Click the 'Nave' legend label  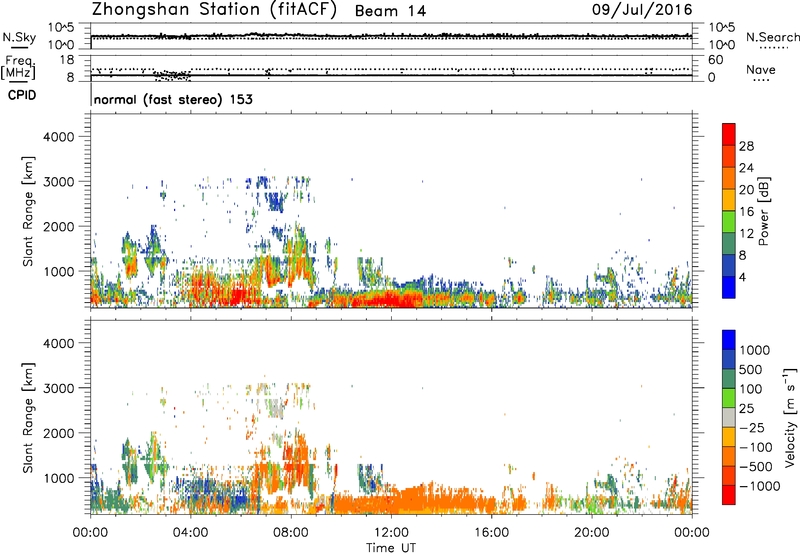(761, 70)
